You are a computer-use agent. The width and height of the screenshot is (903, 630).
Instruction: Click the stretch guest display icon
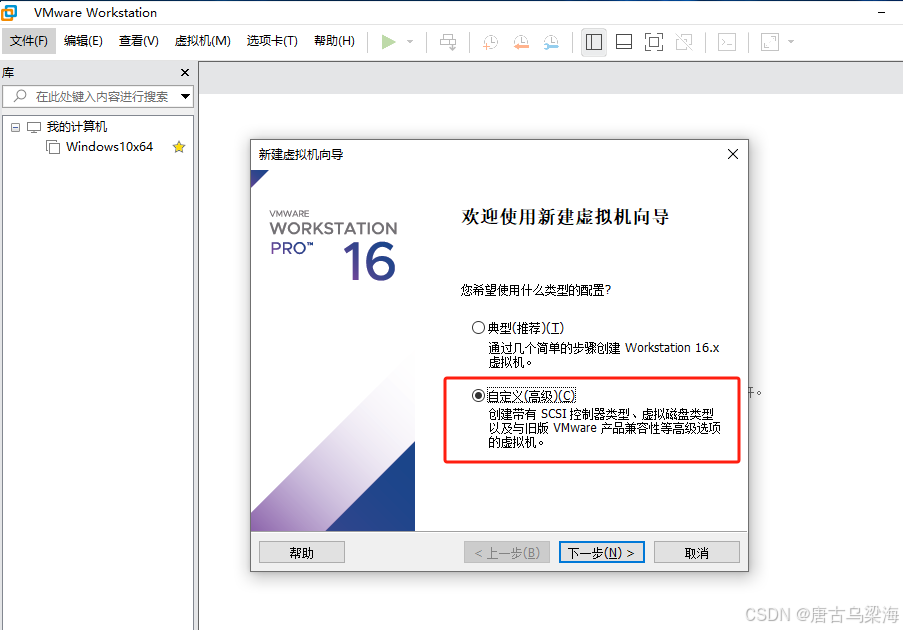click(x=770, y=41)
